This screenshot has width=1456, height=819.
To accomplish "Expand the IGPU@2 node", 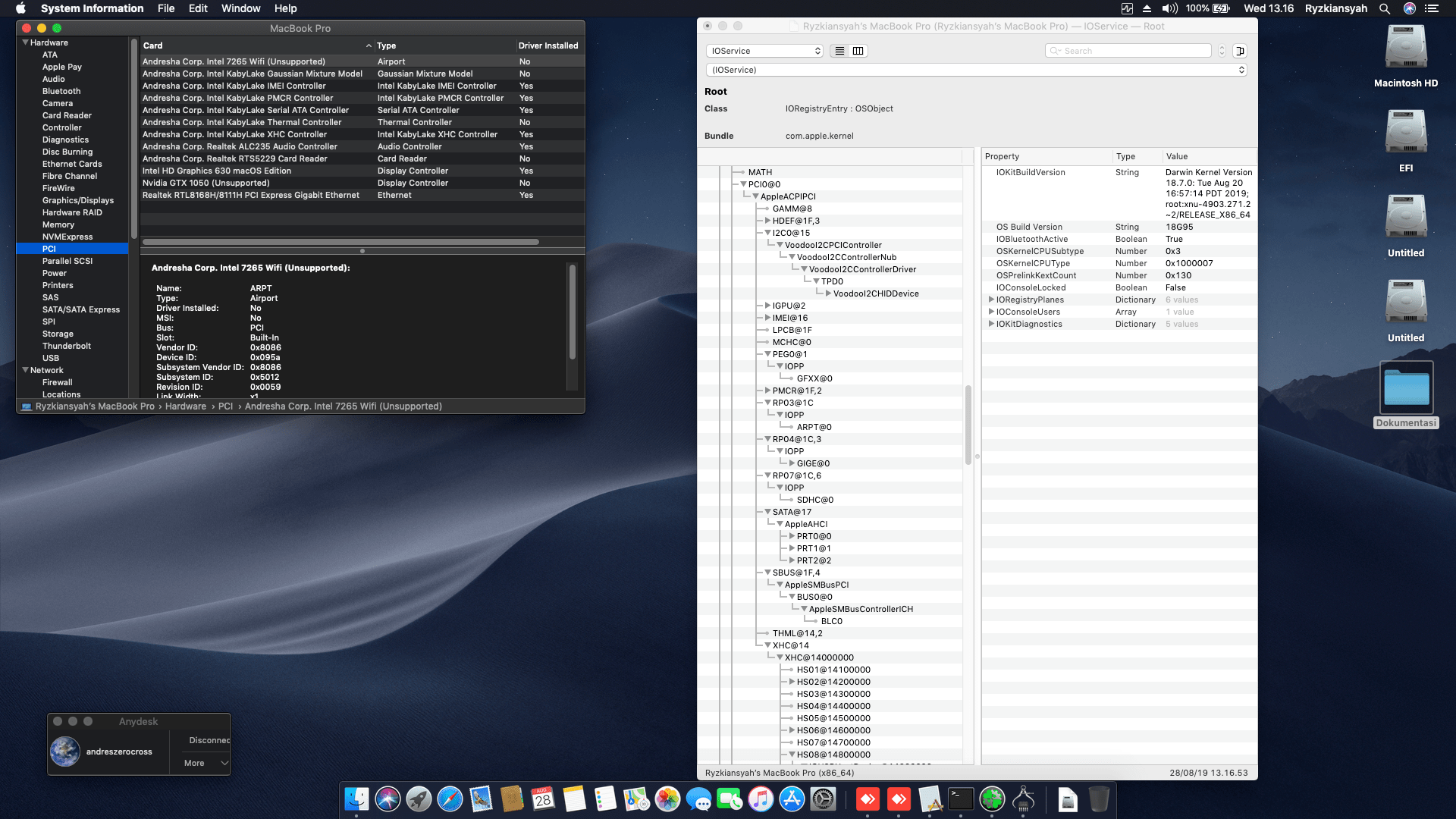I will click(x=767, y=306).
